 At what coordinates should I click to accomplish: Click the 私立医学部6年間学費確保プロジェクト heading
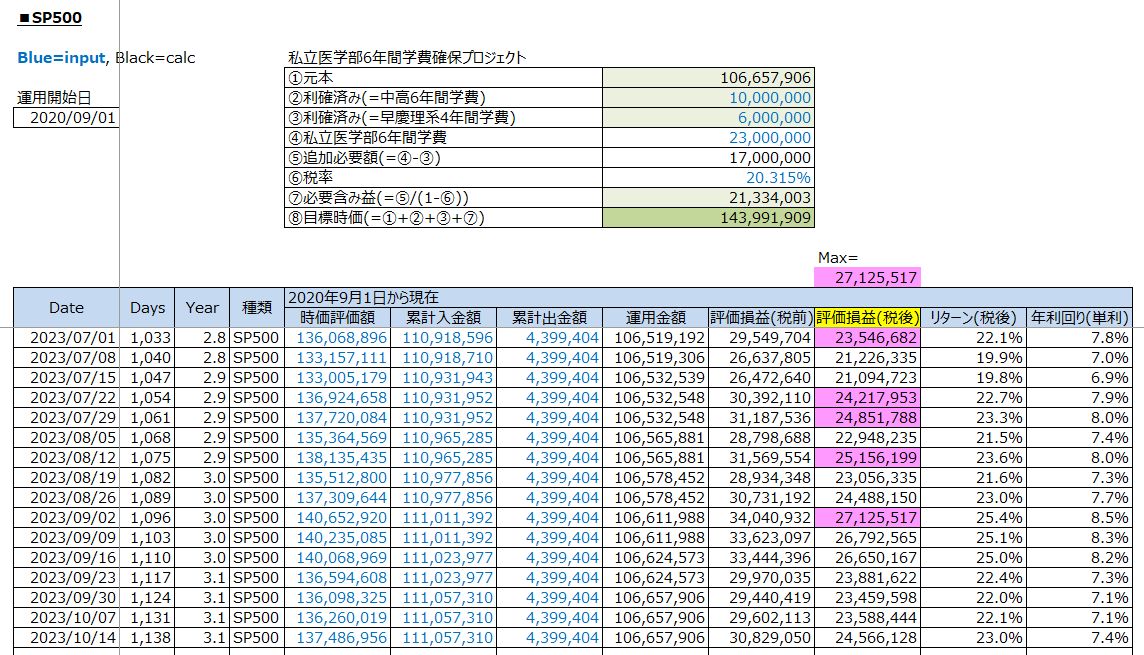coord(406,58)
